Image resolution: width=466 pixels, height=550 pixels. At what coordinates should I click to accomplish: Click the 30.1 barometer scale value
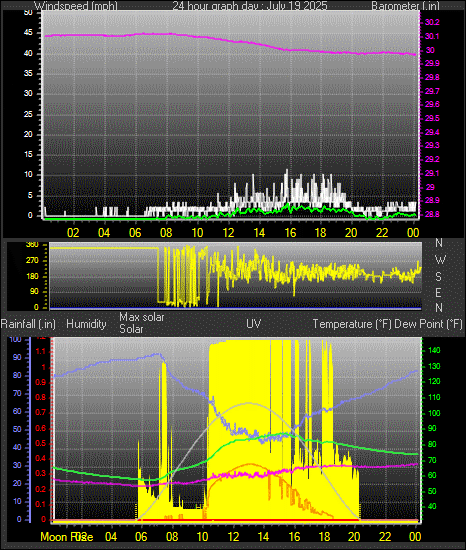[432, 36]
